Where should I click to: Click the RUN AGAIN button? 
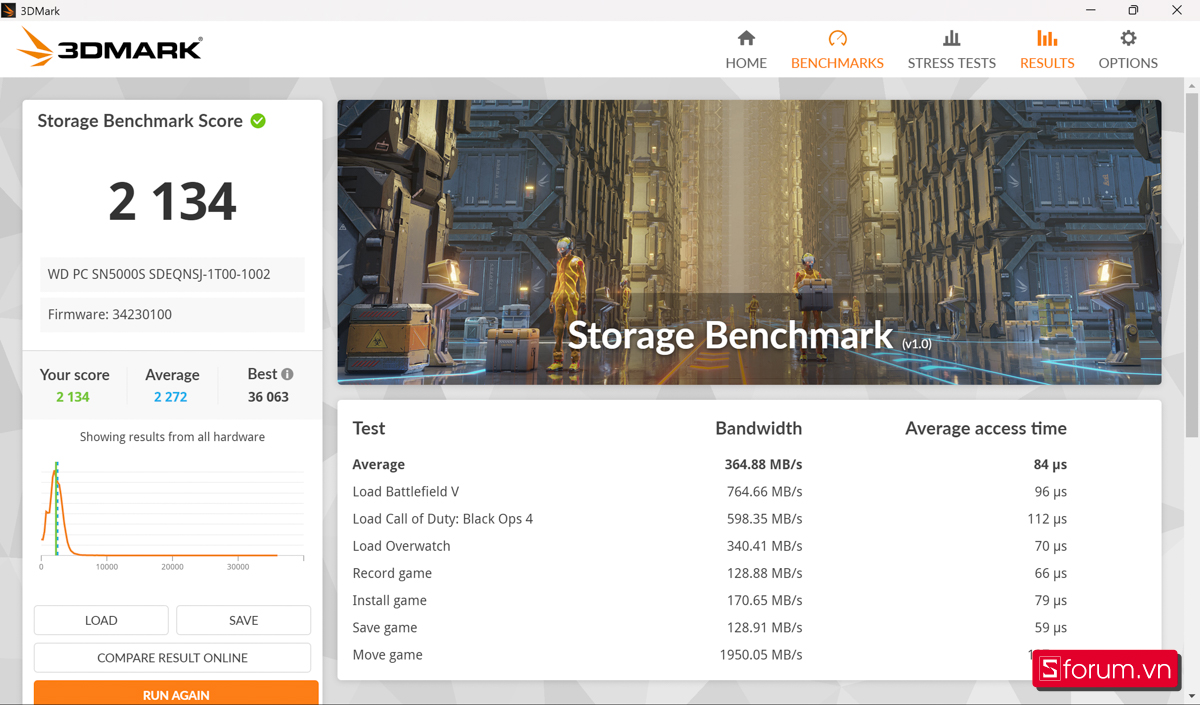(x=176, y=693)
